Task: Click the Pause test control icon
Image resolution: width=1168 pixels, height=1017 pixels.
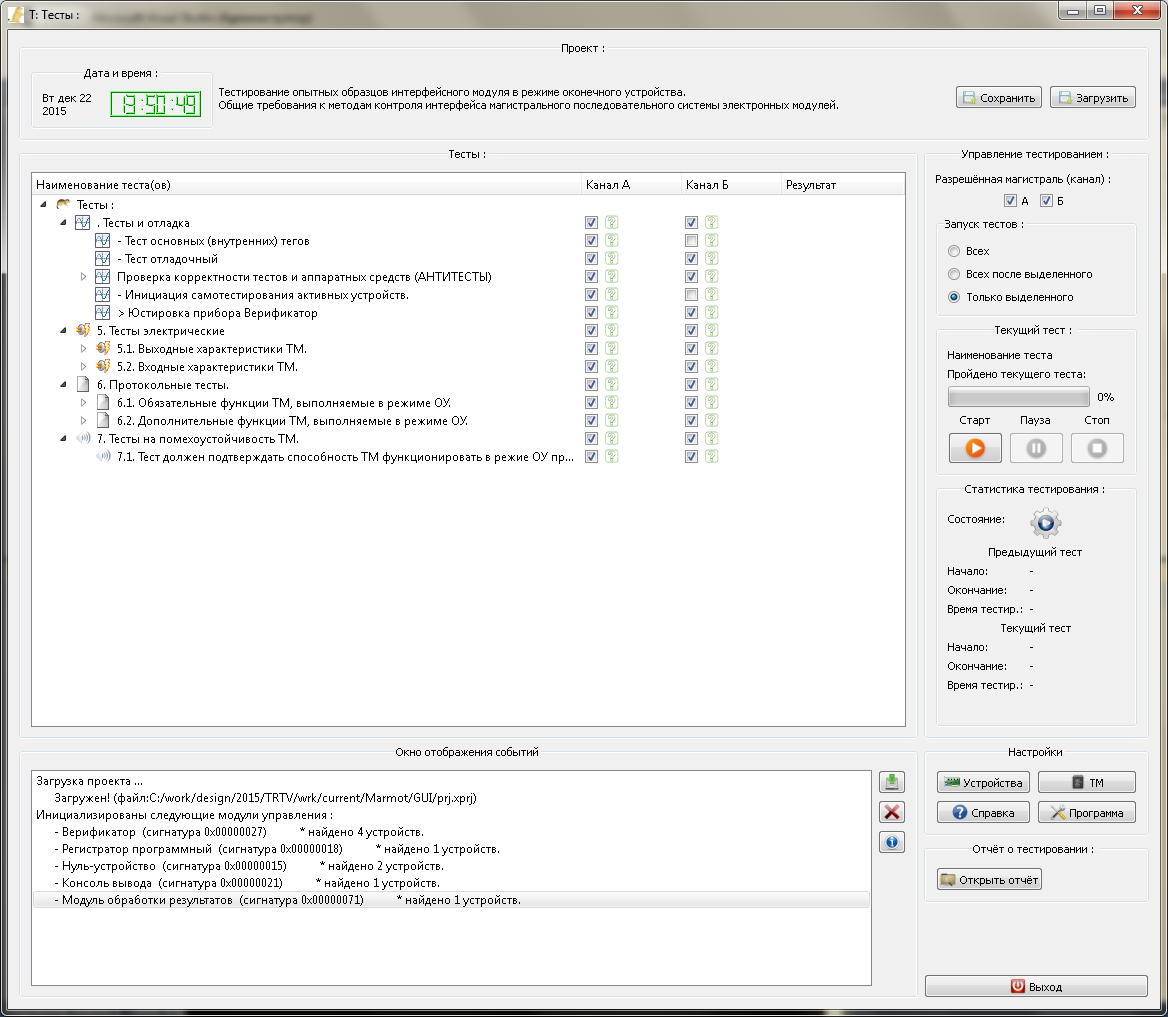Action: (x=1035, y=448)
